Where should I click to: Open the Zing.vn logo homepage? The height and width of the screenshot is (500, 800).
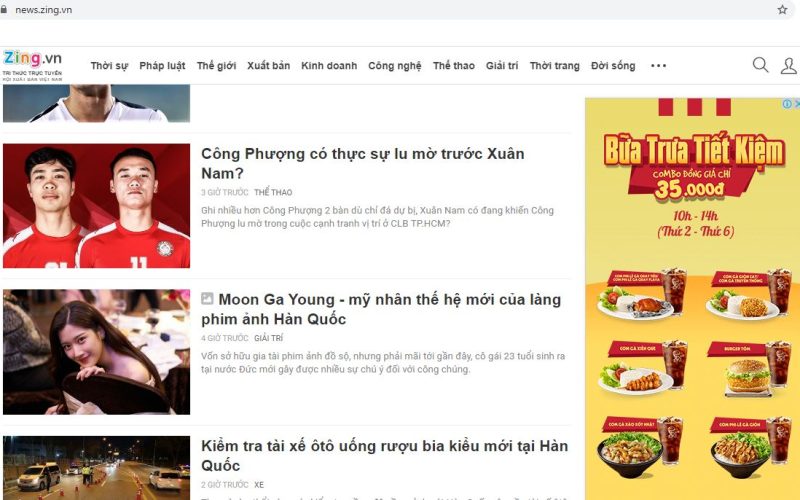point(33,65)
